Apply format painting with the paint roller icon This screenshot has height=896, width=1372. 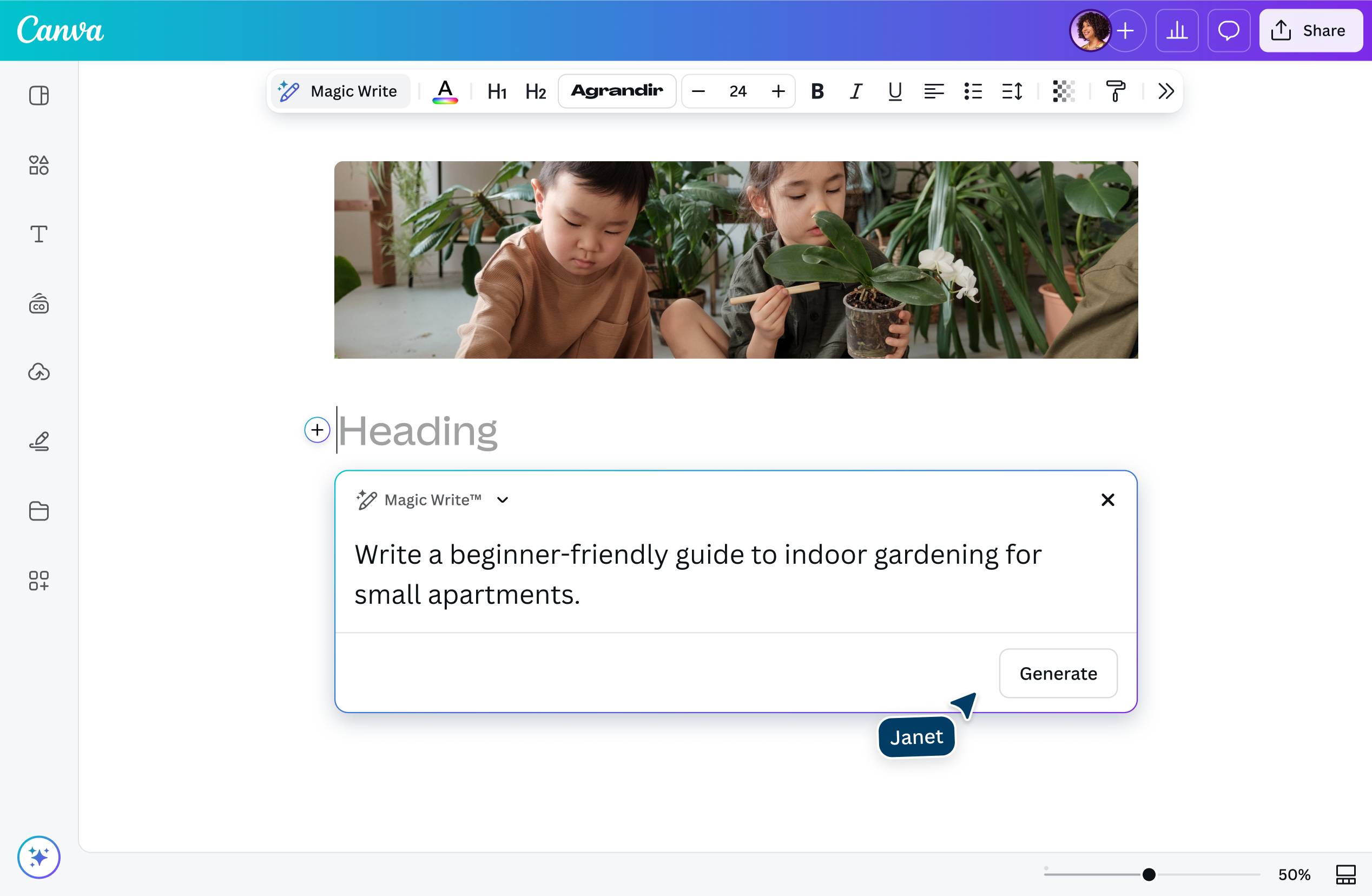[x=1116, y=91]
